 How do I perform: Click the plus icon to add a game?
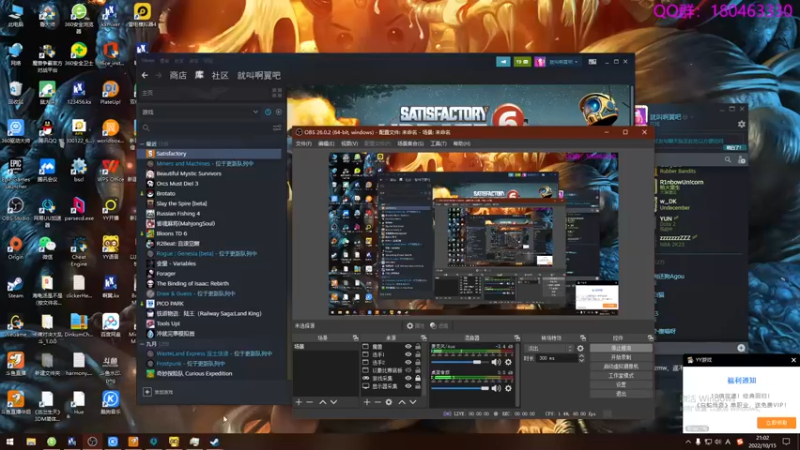[147, 392]
